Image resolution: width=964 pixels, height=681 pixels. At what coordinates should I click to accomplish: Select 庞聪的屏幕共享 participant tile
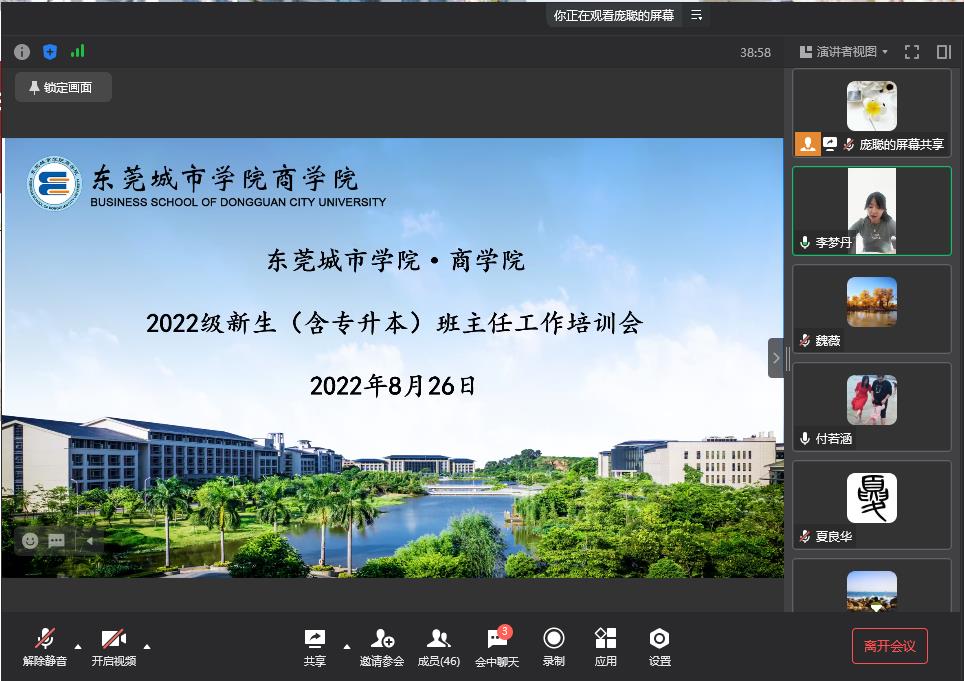(x=872, y=113)
